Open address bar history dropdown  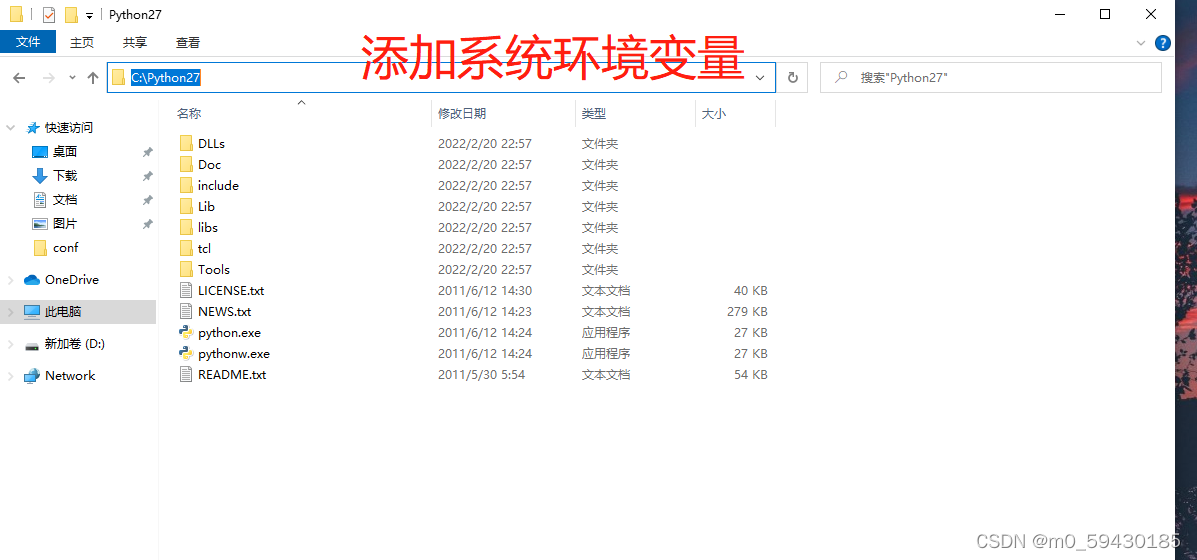point(760,78)
